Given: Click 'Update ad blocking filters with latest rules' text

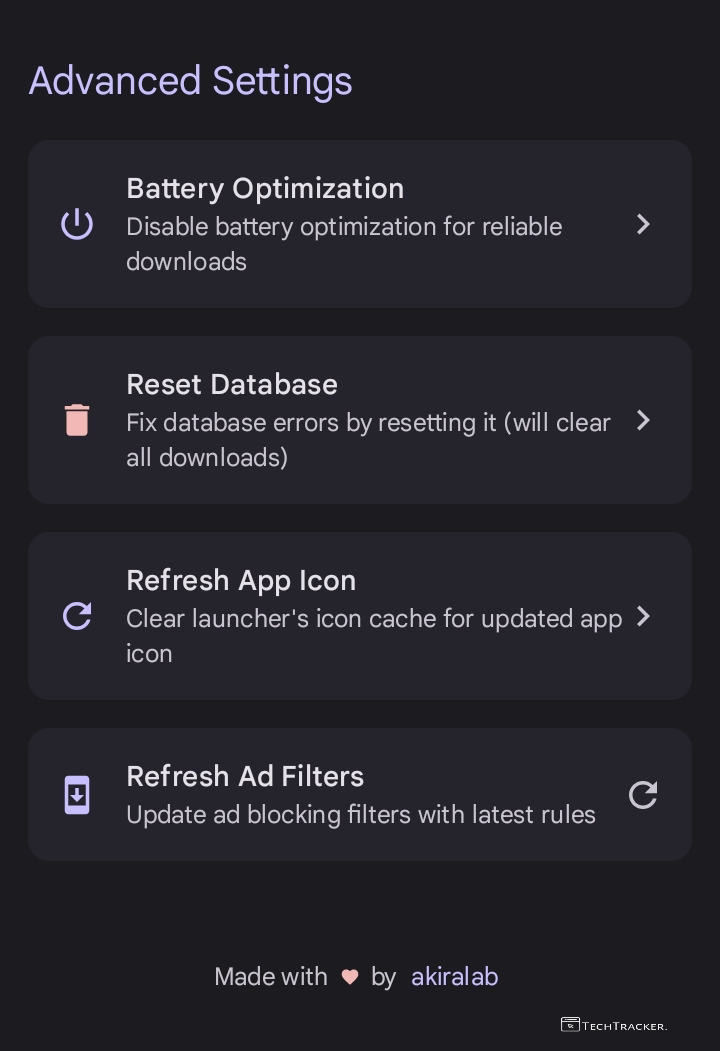Looking at the screenshot, I should (x=361, y=815).
